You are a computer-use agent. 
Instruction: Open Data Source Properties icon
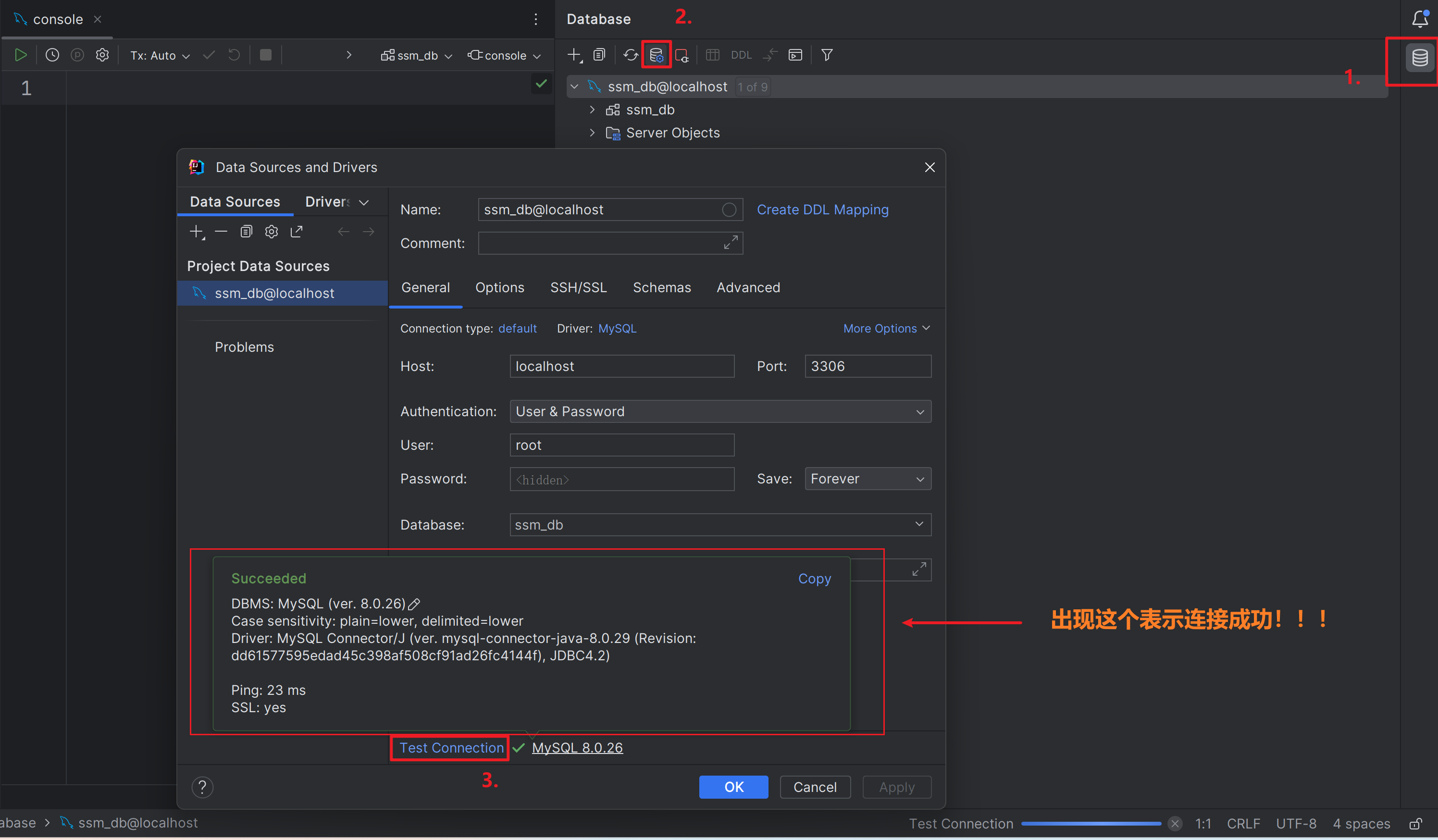coord(656,55)
